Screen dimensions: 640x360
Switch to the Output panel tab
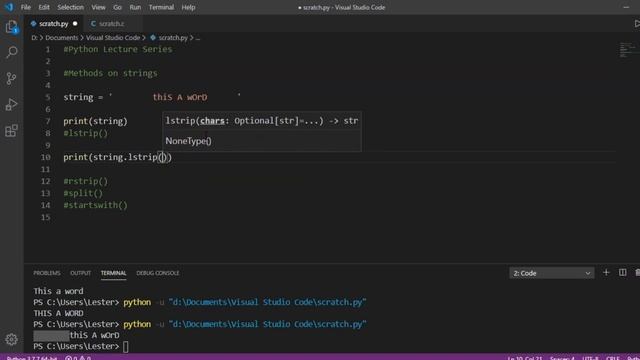pos(80,273)
